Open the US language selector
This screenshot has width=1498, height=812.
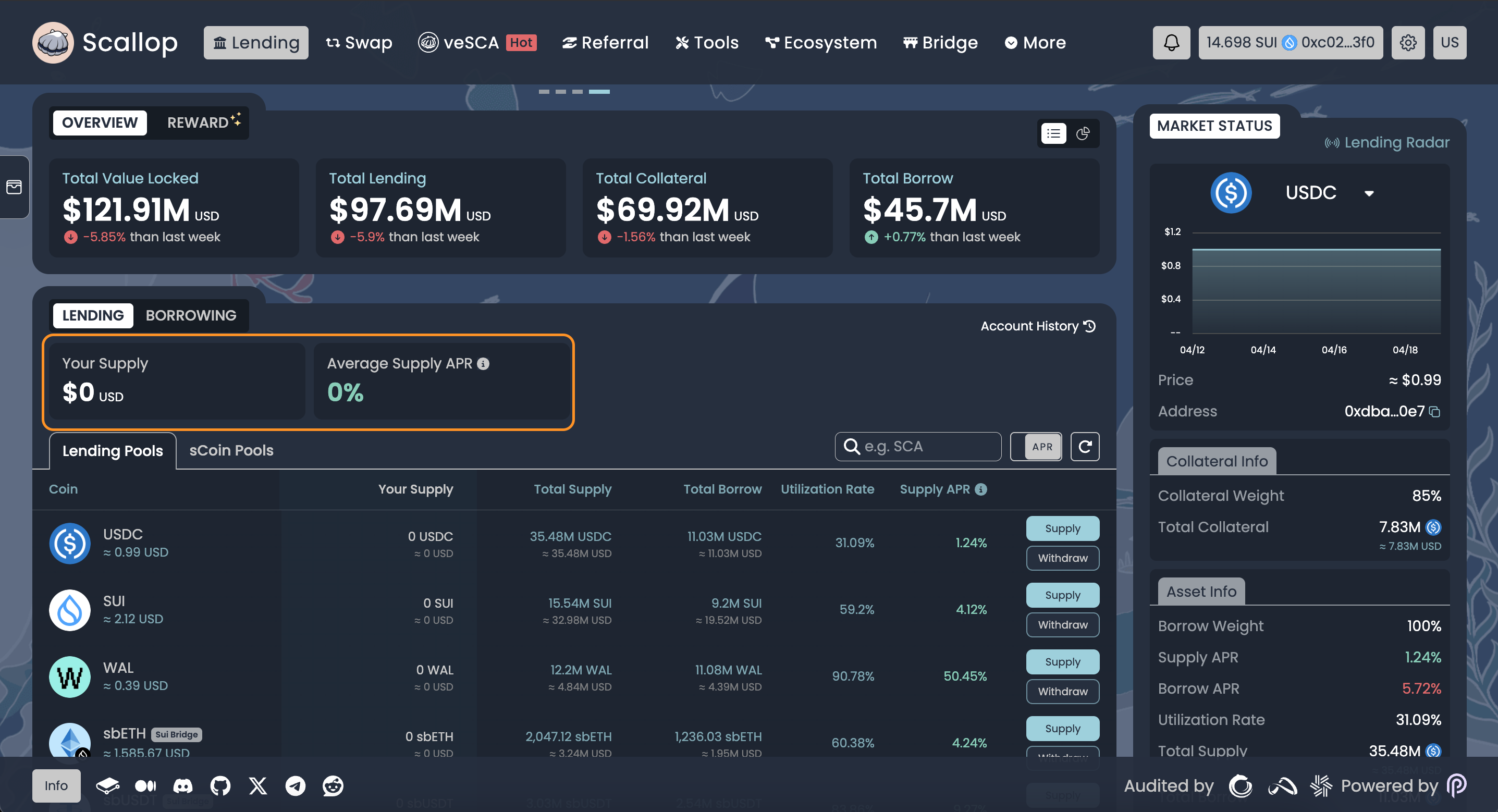click(1450, 42)
